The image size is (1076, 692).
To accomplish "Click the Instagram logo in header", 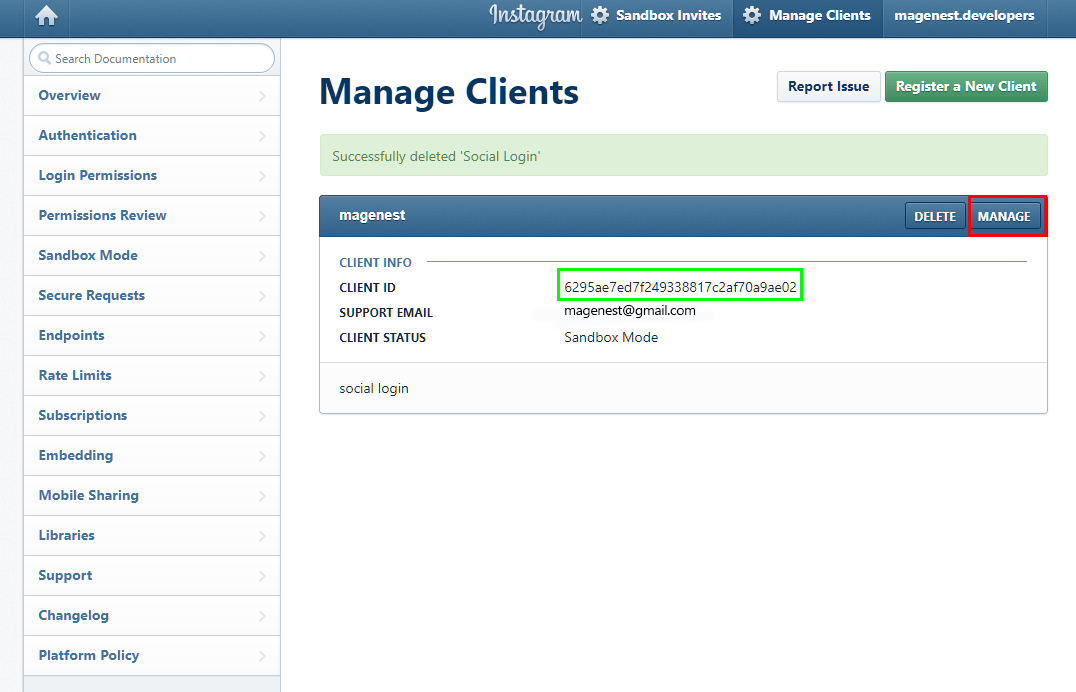I will [x=535, y=16].
